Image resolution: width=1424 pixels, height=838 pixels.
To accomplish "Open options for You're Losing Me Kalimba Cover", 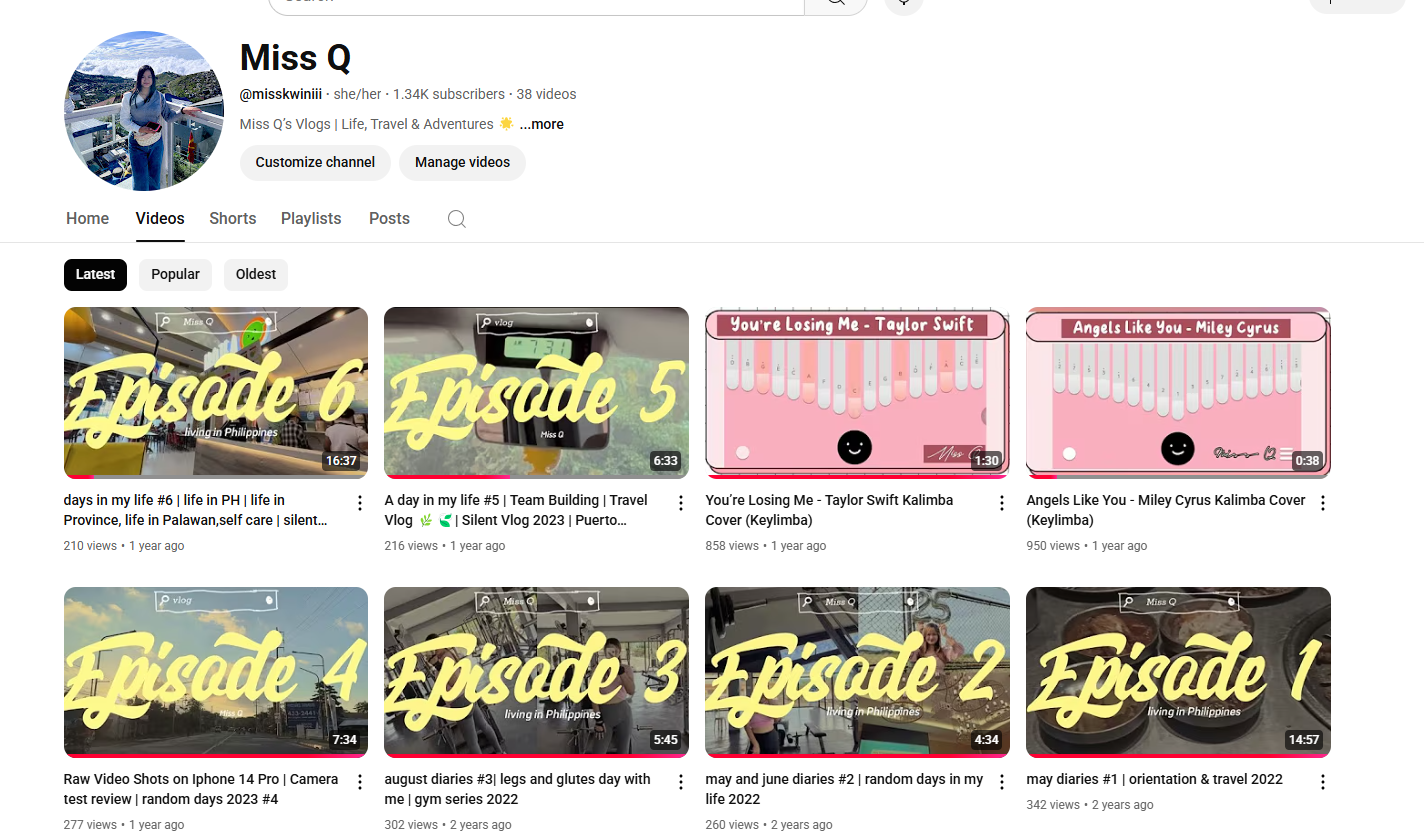I will [x=1002, y=503].
